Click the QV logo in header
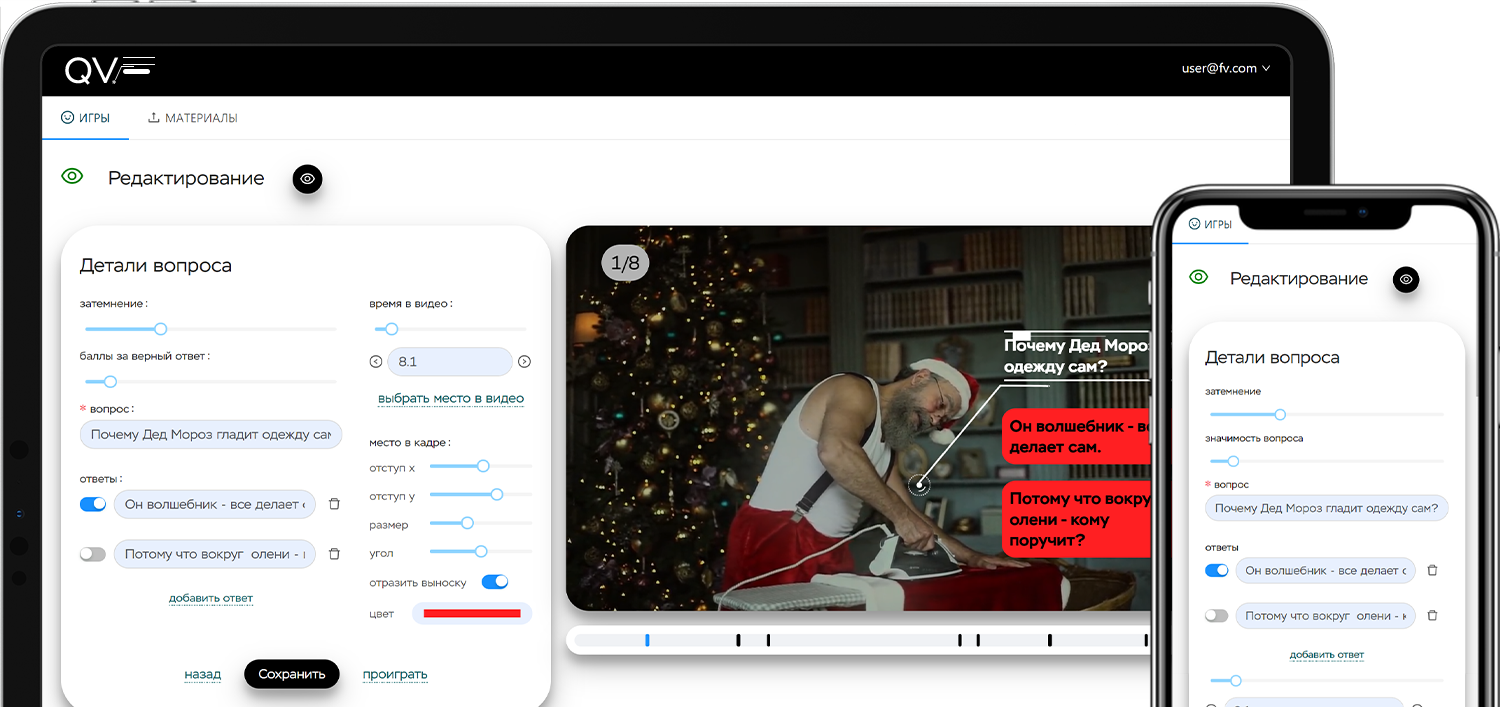The width and height of the screenshot is (1500, 707). 109,70
